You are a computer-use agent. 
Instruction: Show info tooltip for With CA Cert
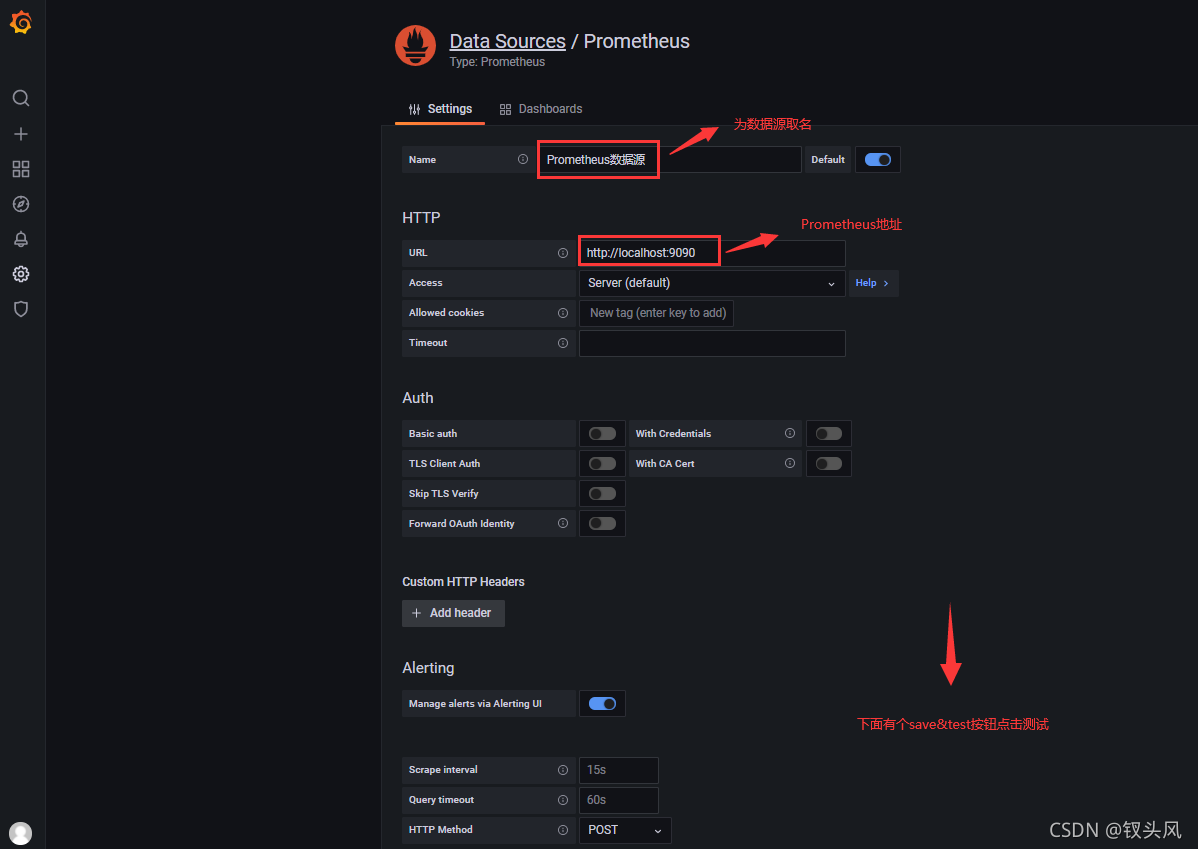(790, 463)
